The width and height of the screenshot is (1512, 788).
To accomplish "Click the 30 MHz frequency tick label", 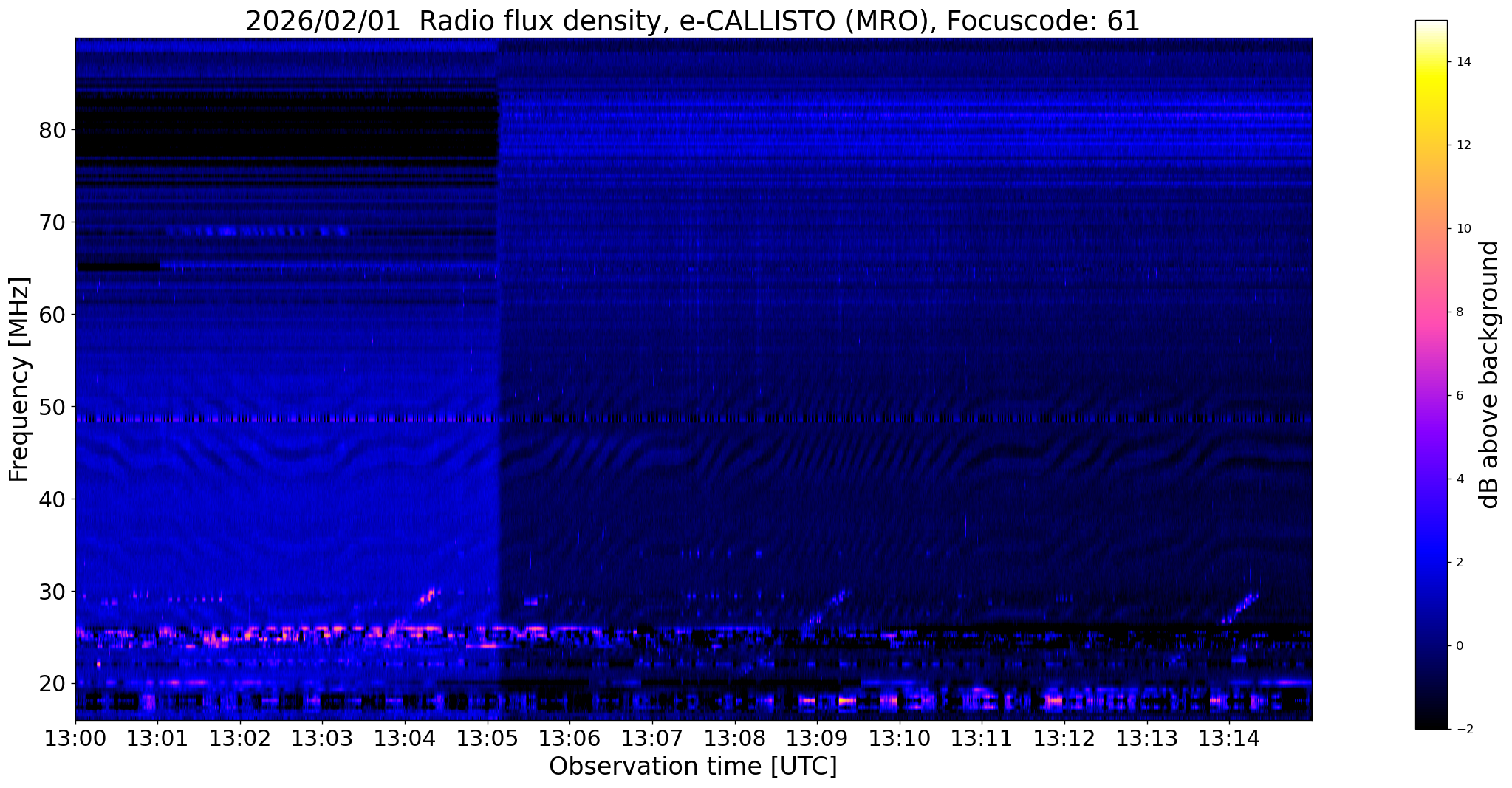I will 52,592.
